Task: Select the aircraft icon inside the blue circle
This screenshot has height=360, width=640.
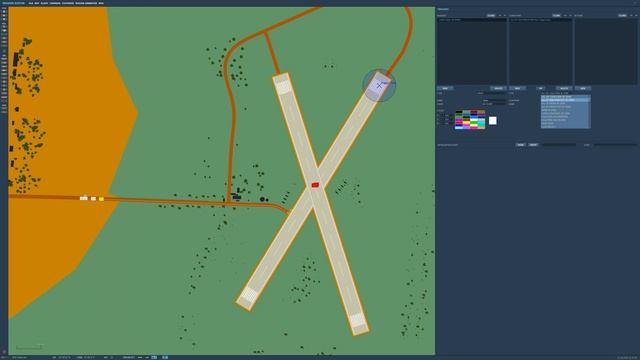Action: (380, 85)
